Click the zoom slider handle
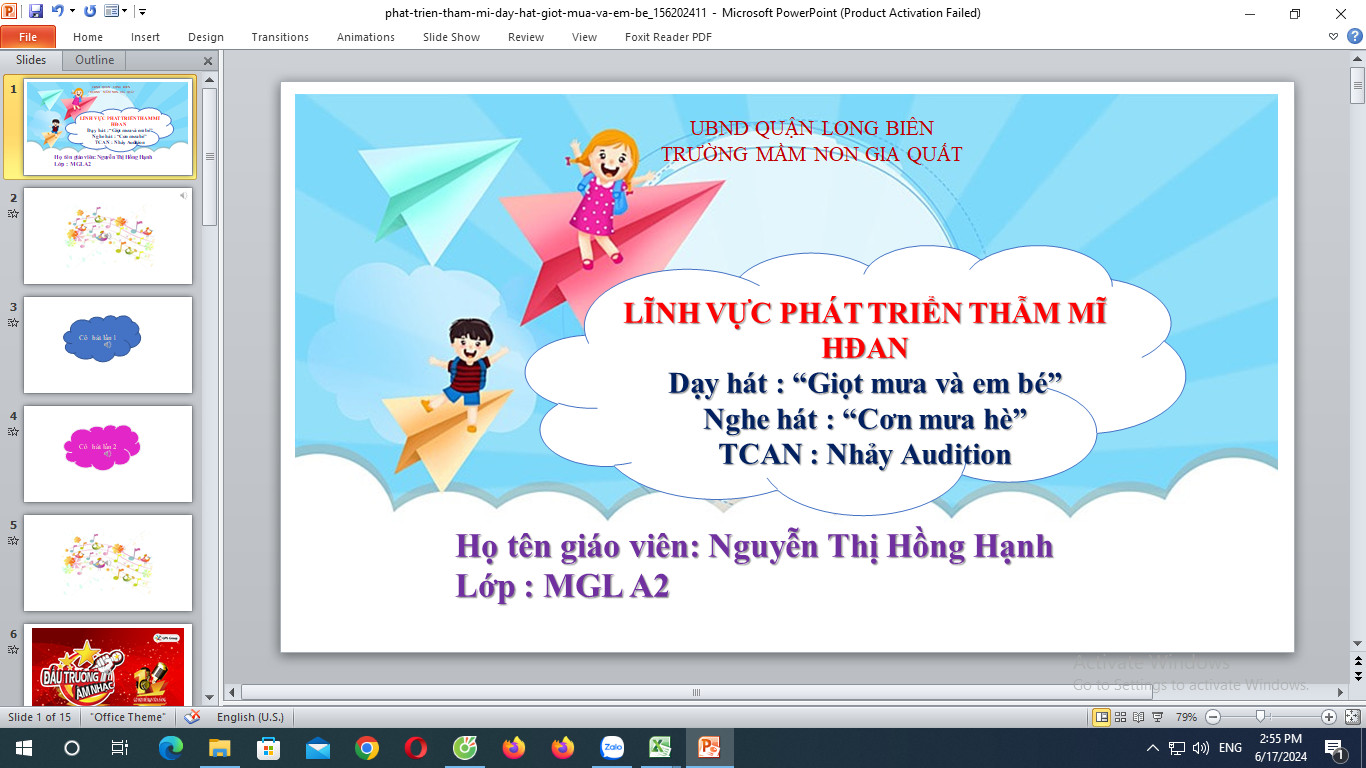 click(1261, 717)
